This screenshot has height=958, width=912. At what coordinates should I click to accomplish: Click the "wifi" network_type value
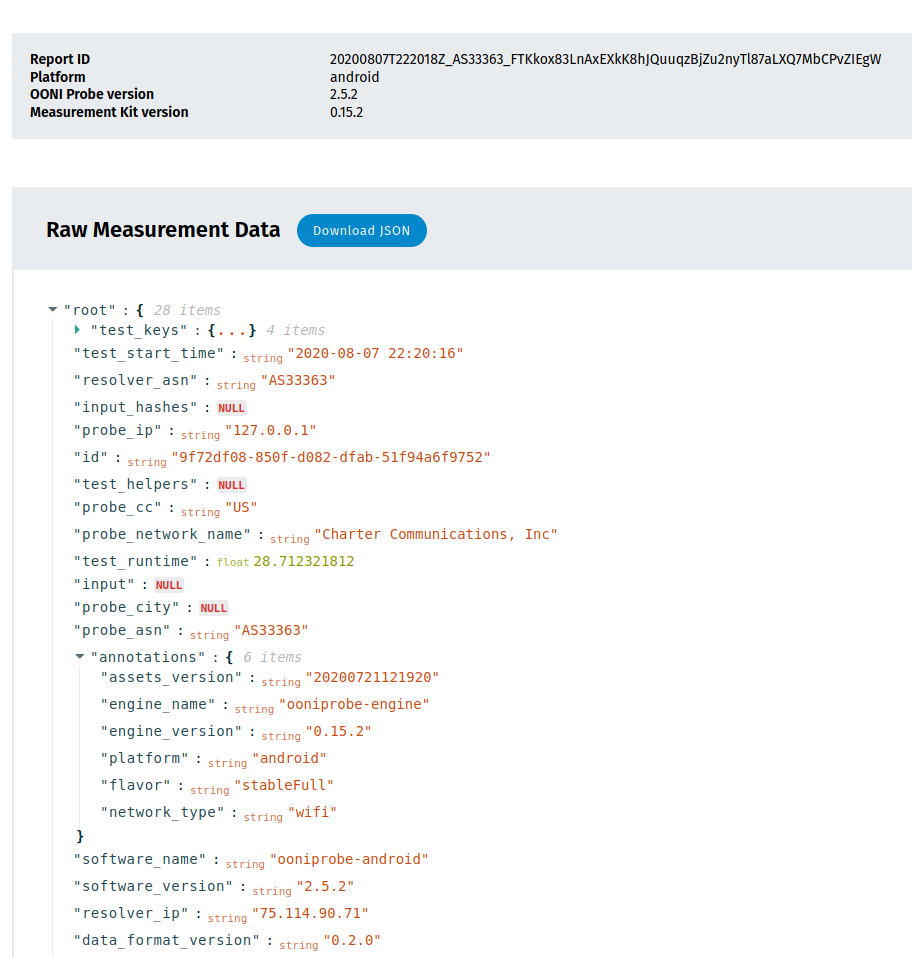pos(312,811)
